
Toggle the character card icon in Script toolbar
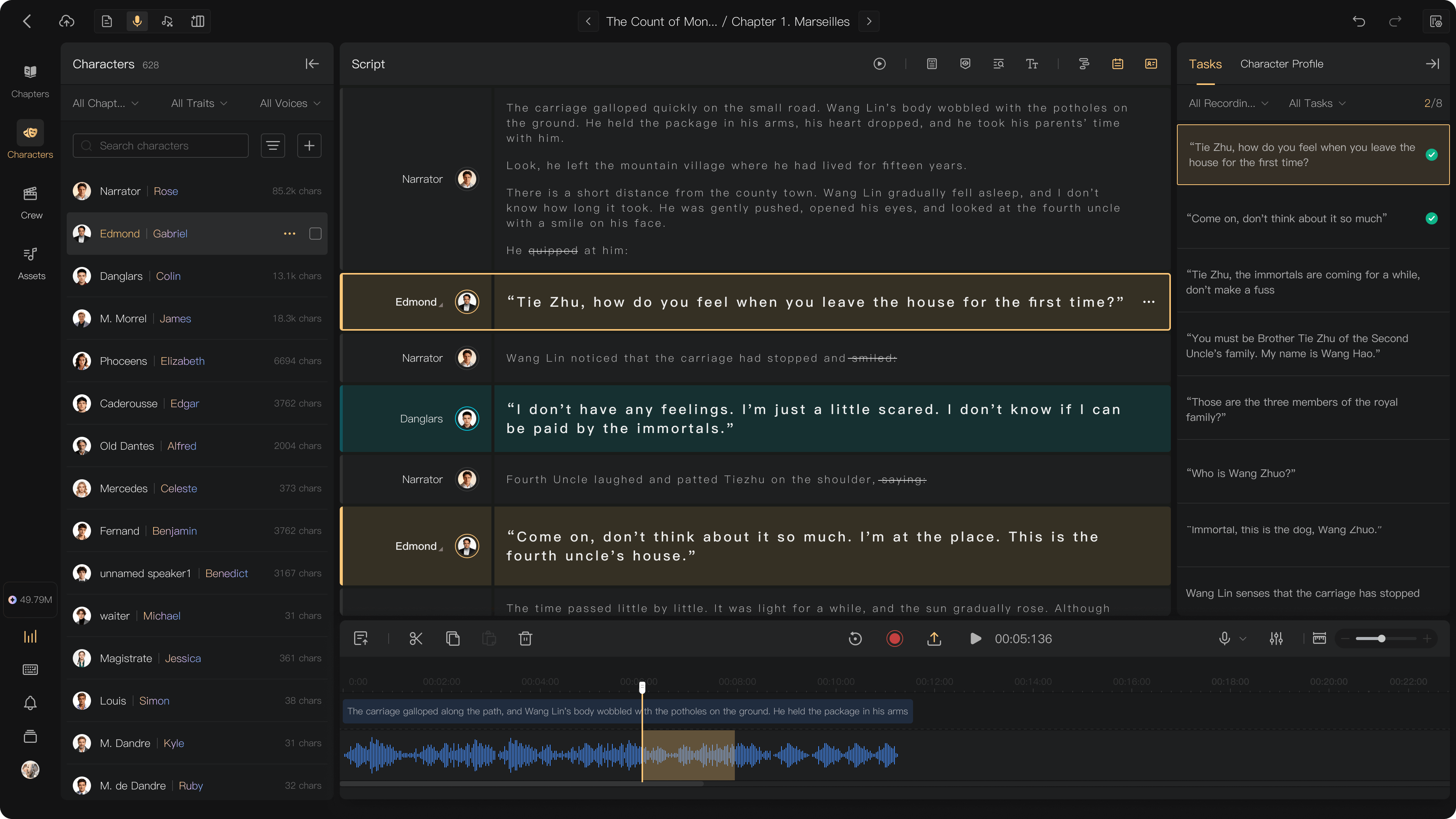pos(1151,64)
